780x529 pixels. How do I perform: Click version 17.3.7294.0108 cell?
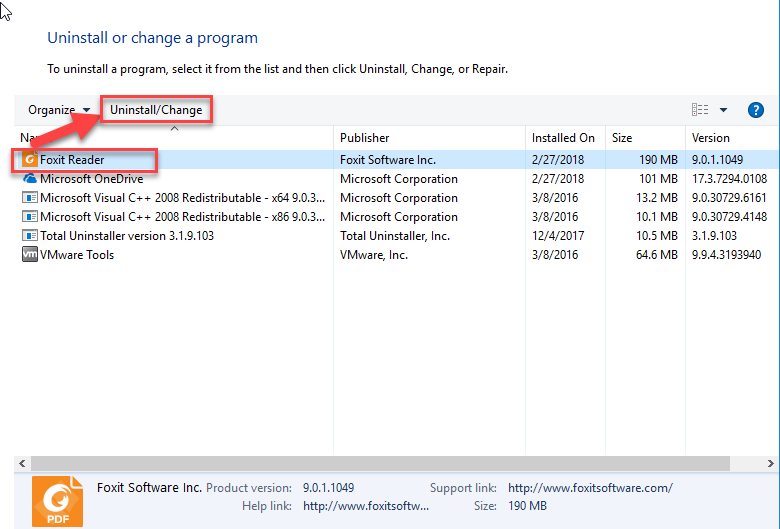point(729,179)
